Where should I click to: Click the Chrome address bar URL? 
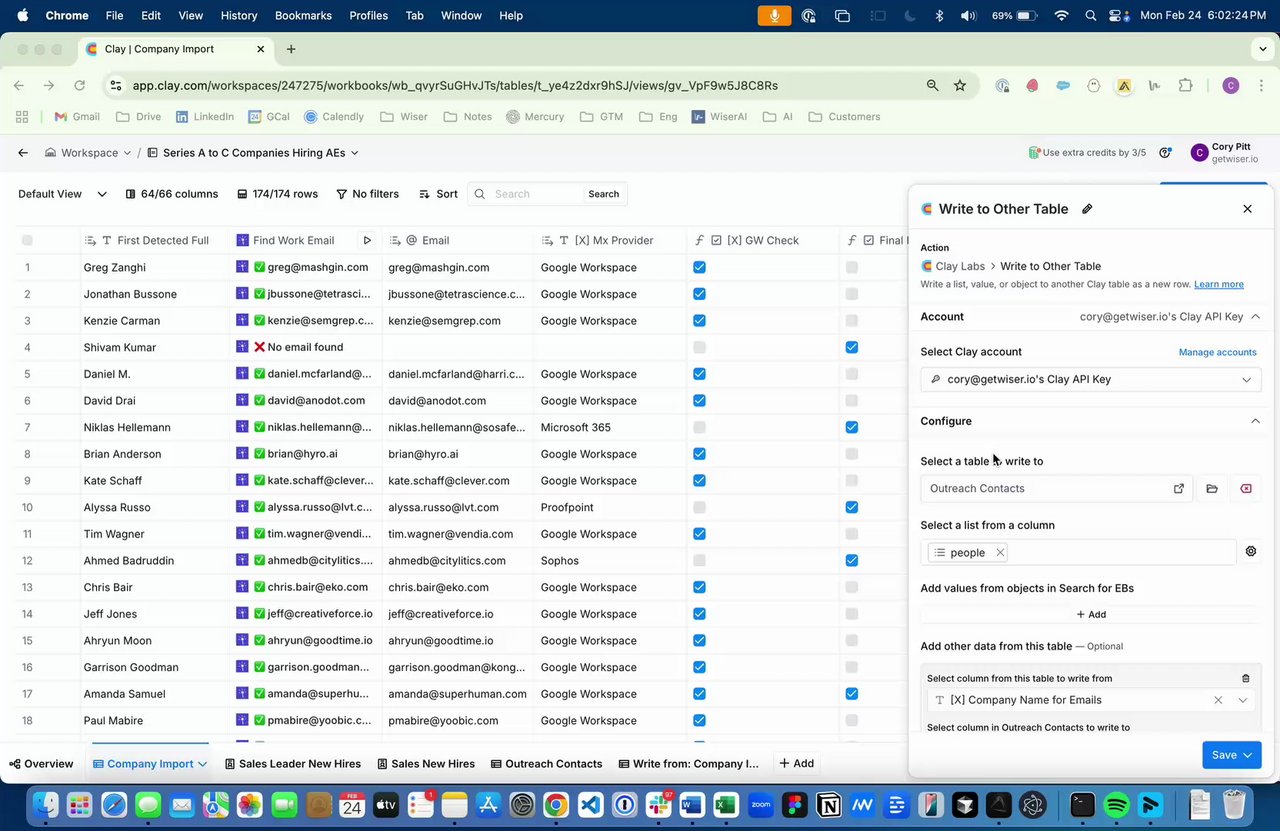(455, 86)
